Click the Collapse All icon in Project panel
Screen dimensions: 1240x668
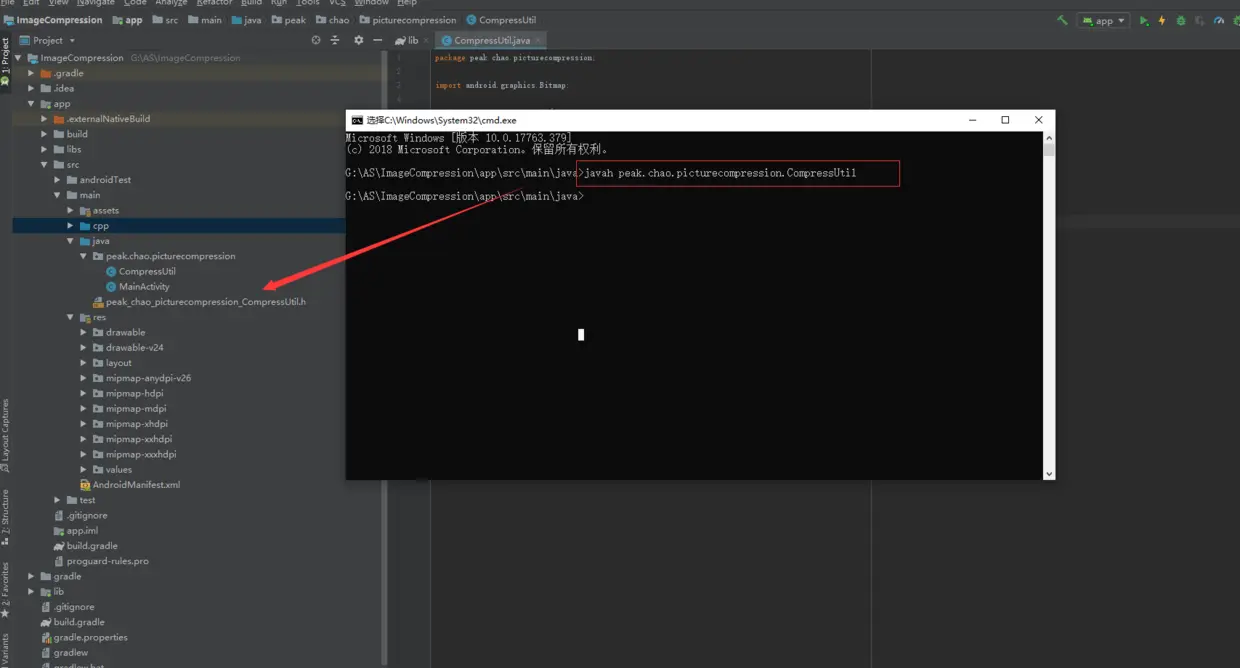click(x=335, y=40)
